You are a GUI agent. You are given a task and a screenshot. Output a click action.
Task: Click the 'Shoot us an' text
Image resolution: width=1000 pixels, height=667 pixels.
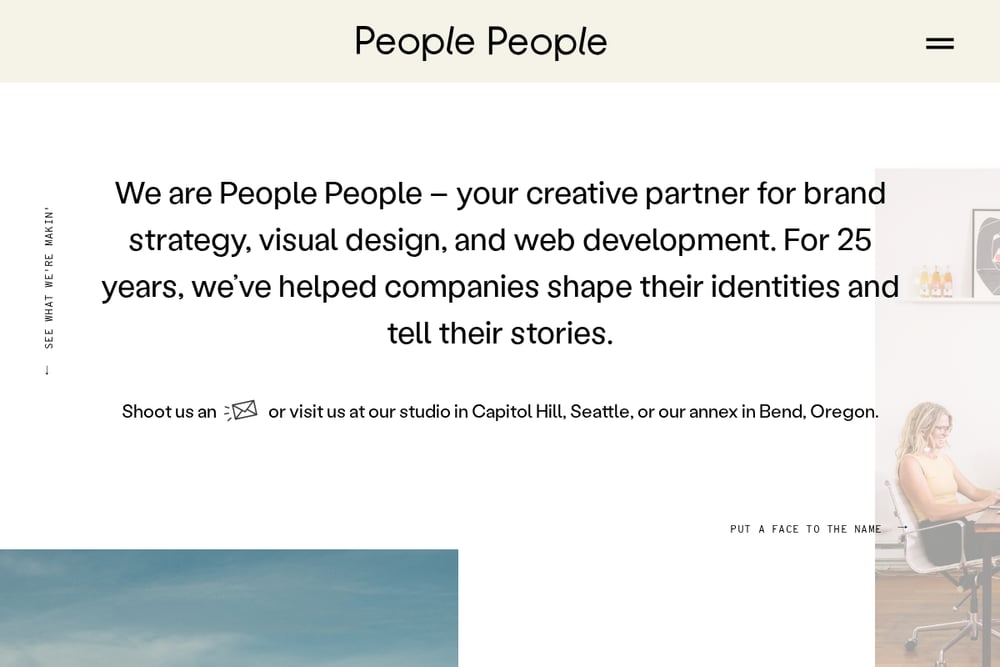[x=169, y=411]
